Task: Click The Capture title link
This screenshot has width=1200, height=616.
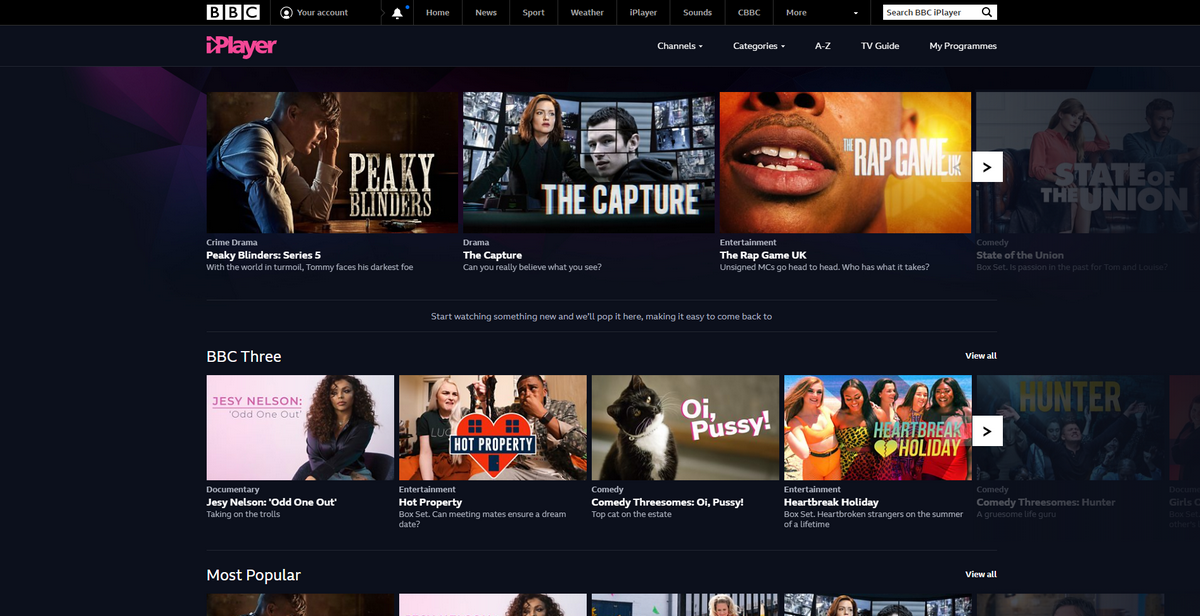Action: tap(492, 255)
